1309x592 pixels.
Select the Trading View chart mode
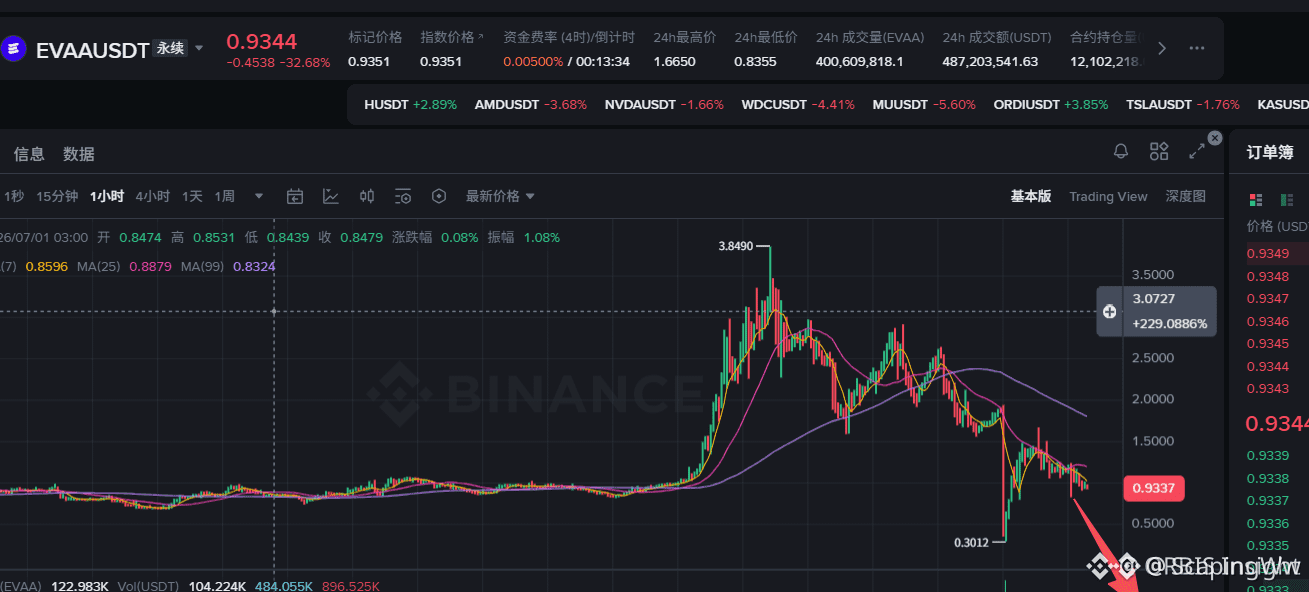[x=1108, y=196]
